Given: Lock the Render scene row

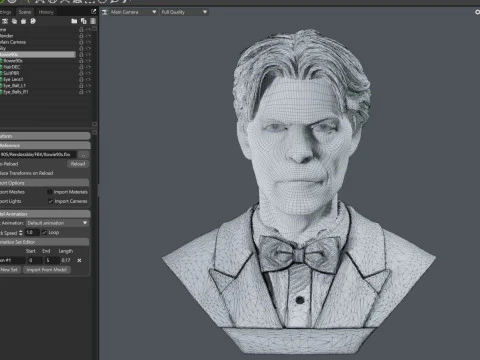Looking at the screenshot, I should [x=81, y=36].
